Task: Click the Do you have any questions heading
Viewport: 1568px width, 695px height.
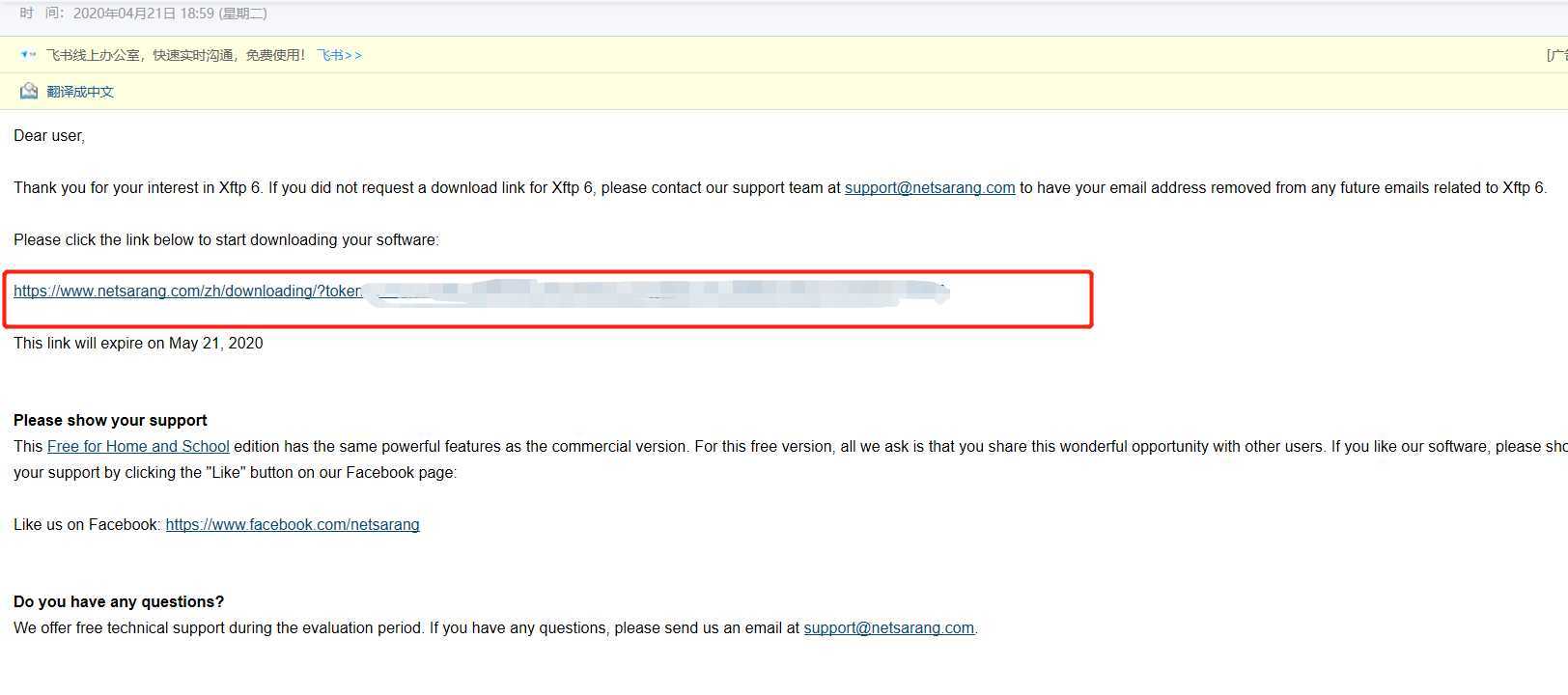Action: (119, 601)
